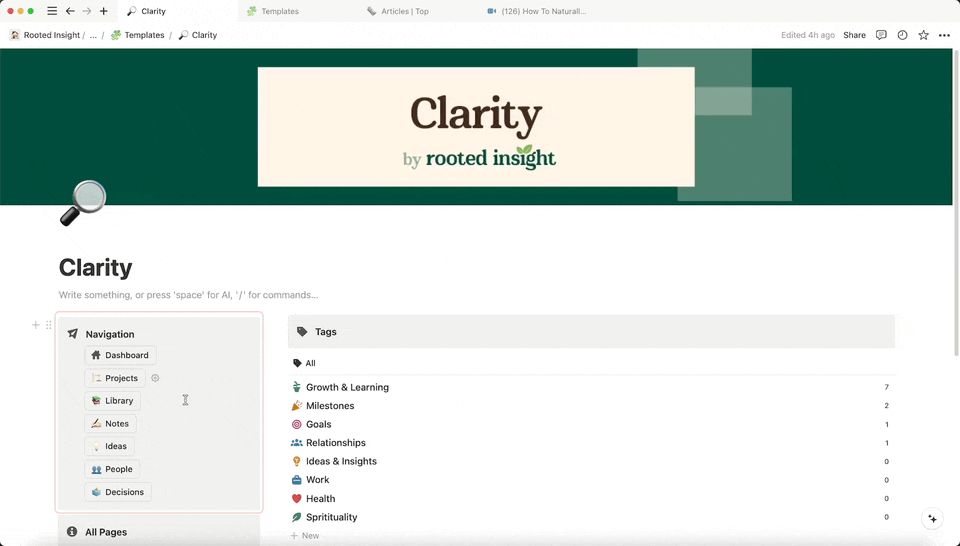Click the settings gear beside Projects

(155, 378)
